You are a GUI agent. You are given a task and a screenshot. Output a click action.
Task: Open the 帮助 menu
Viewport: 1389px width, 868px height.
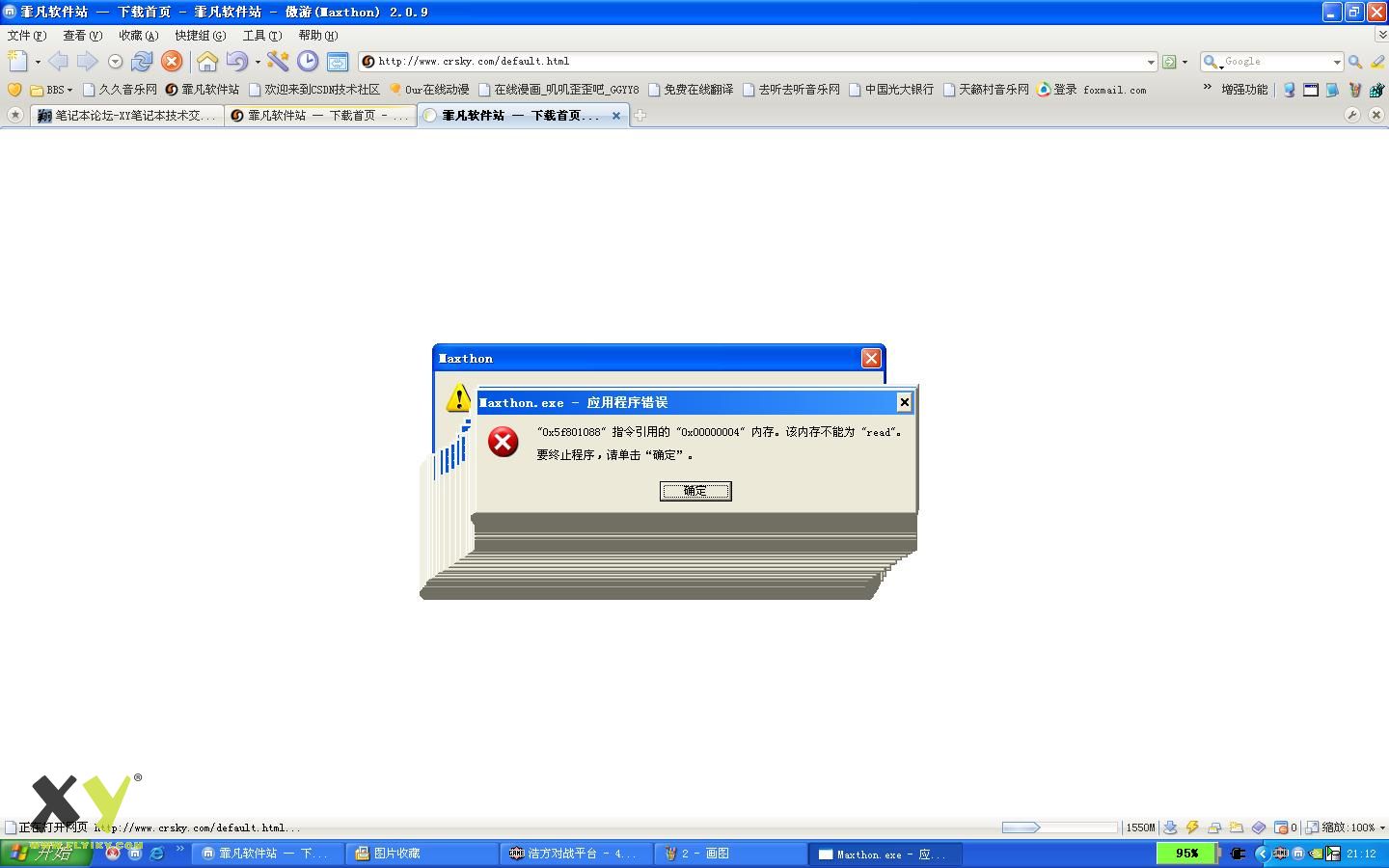point(317,36)
